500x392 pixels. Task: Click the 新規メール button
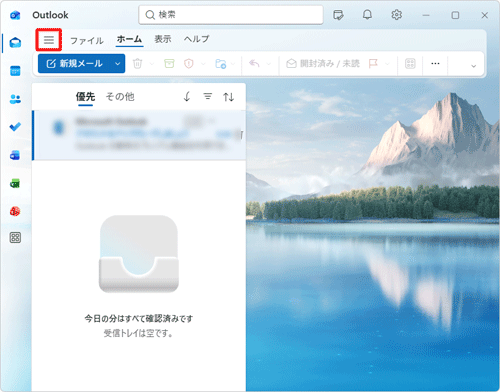75,63
